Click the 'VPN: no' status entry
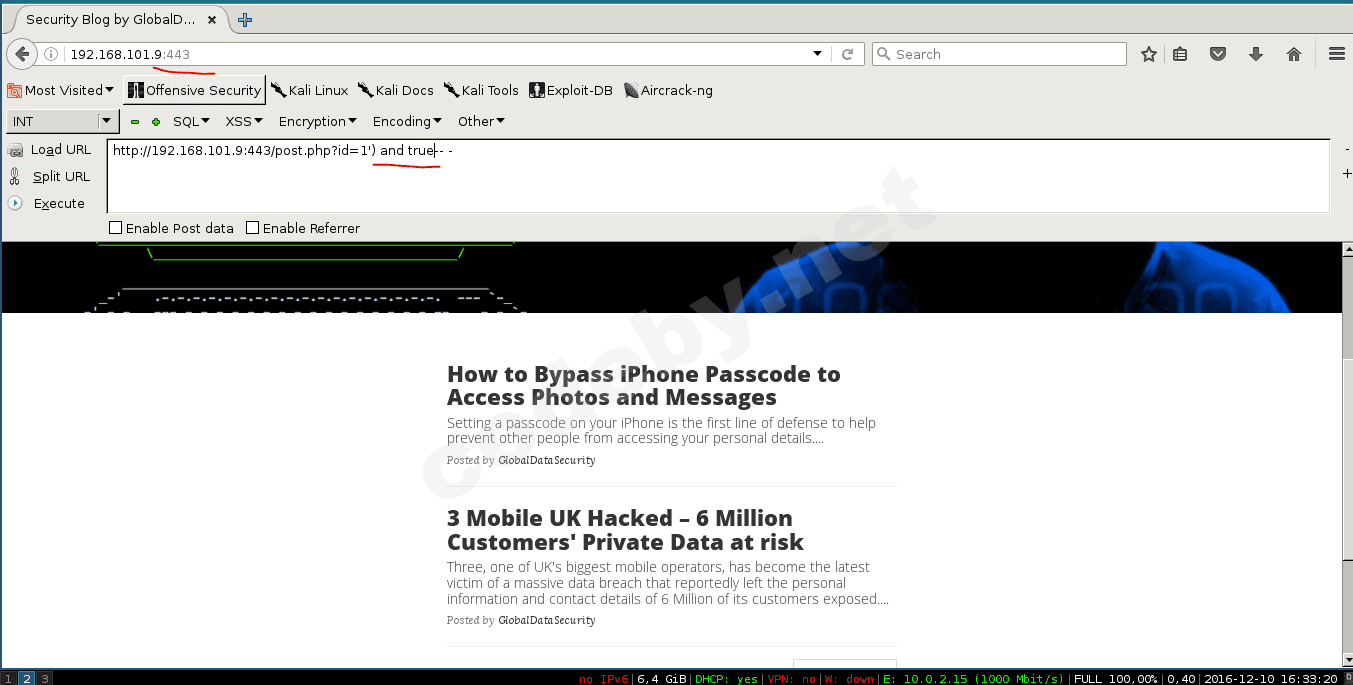The image size is (1353, 685). click(x=791, y=678)
